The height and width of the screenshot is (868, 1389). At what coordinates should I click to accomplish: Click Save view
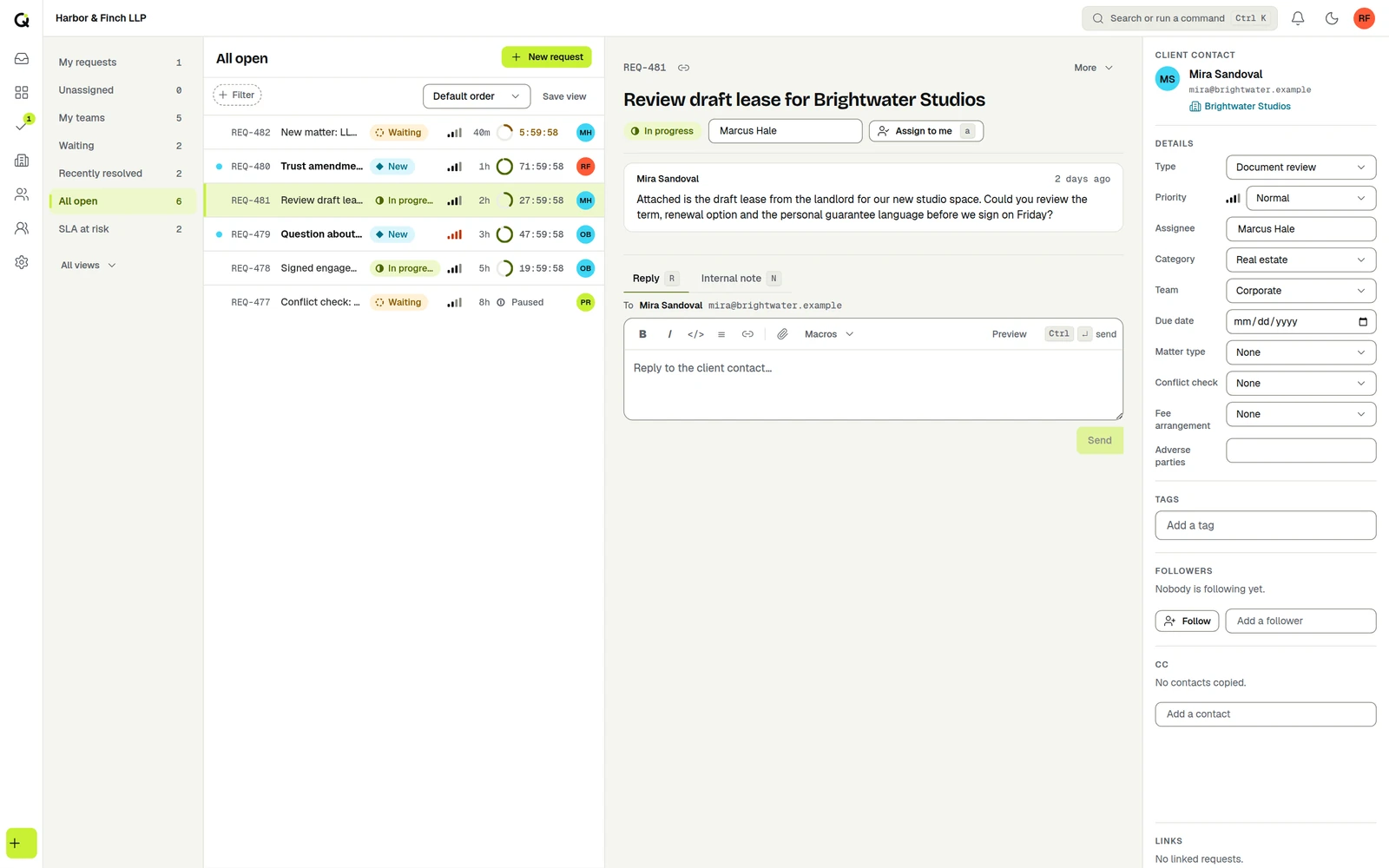coord(564,96)
